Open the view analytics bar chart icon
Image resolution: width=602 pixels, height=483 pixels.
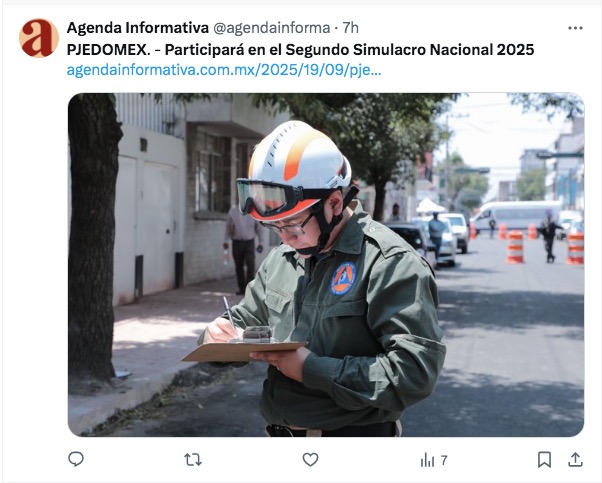coord(427,460)
